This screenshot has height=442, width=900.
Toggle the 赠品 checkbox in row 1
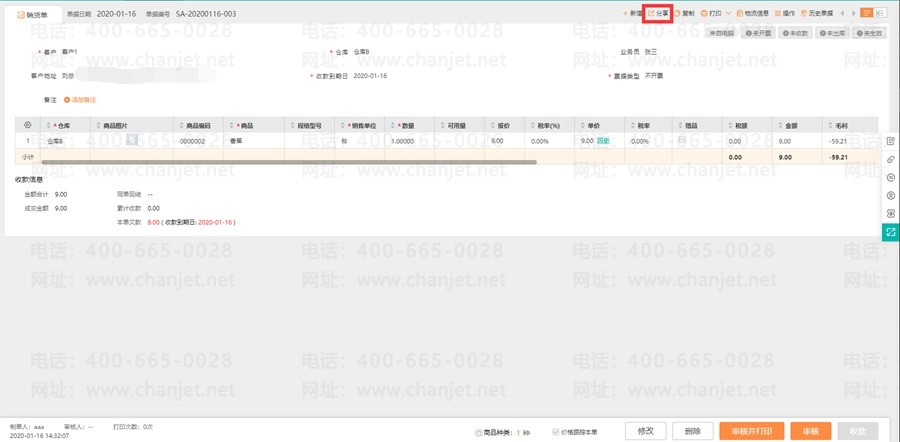(x=682, y=140)
